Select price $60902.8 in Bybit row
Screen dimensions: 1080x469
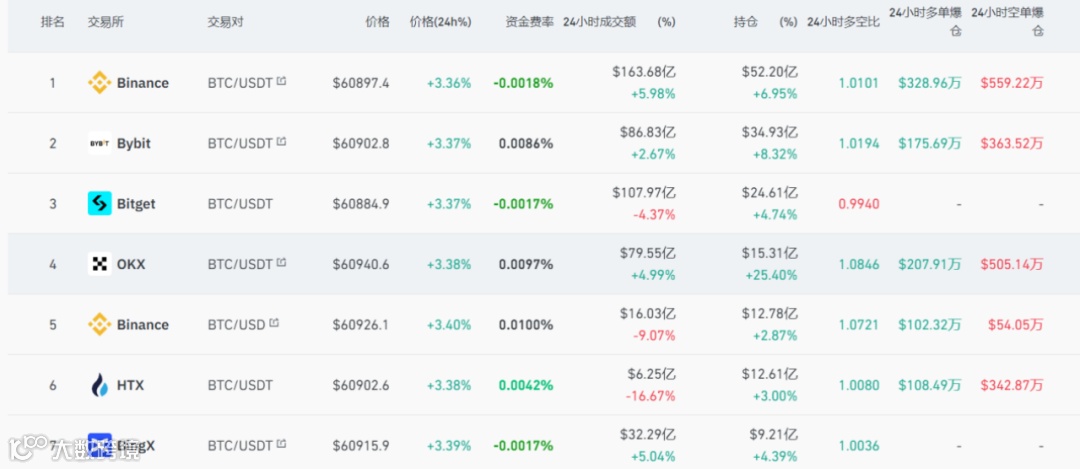pos(361,143)
